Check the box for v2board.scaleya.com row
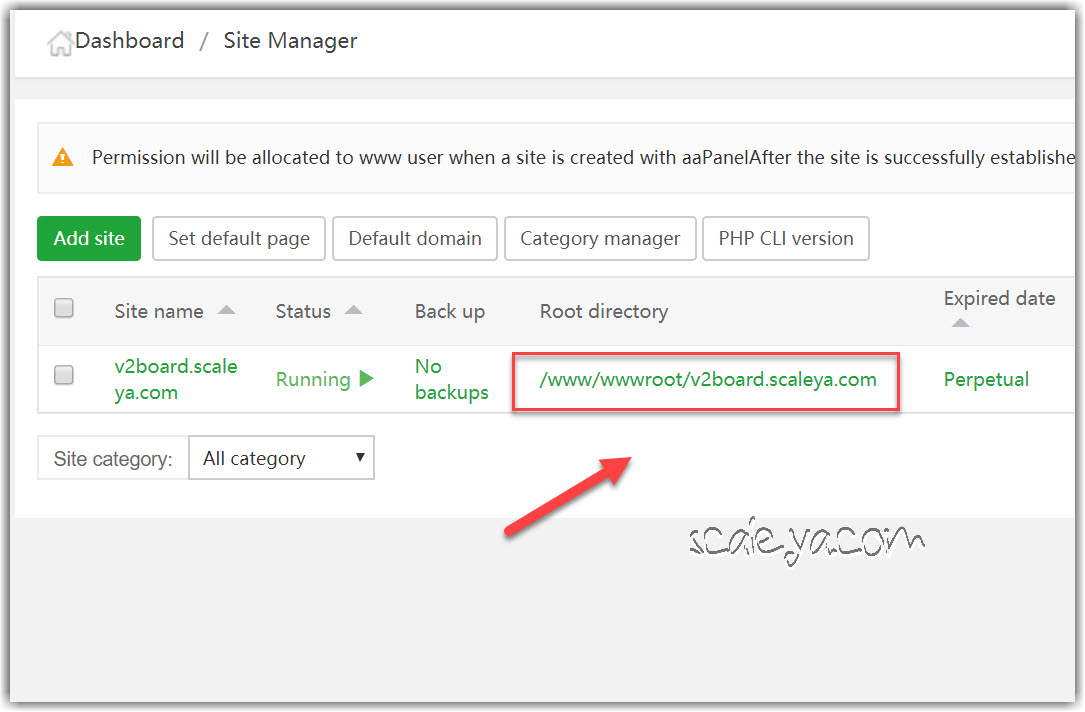This screenshot has height=712, width=1085. coord(64,376)
